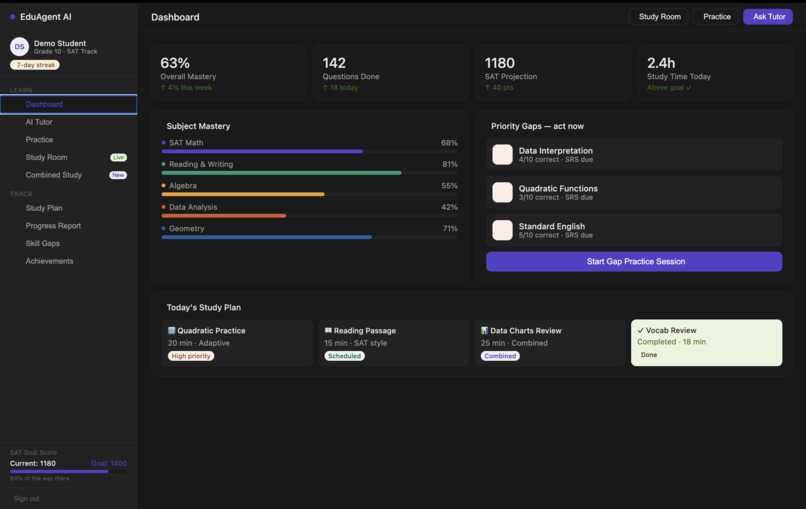Click the Quadratic Functions gap row
Viewport: 806px width, 509px height.
point(634,192)
